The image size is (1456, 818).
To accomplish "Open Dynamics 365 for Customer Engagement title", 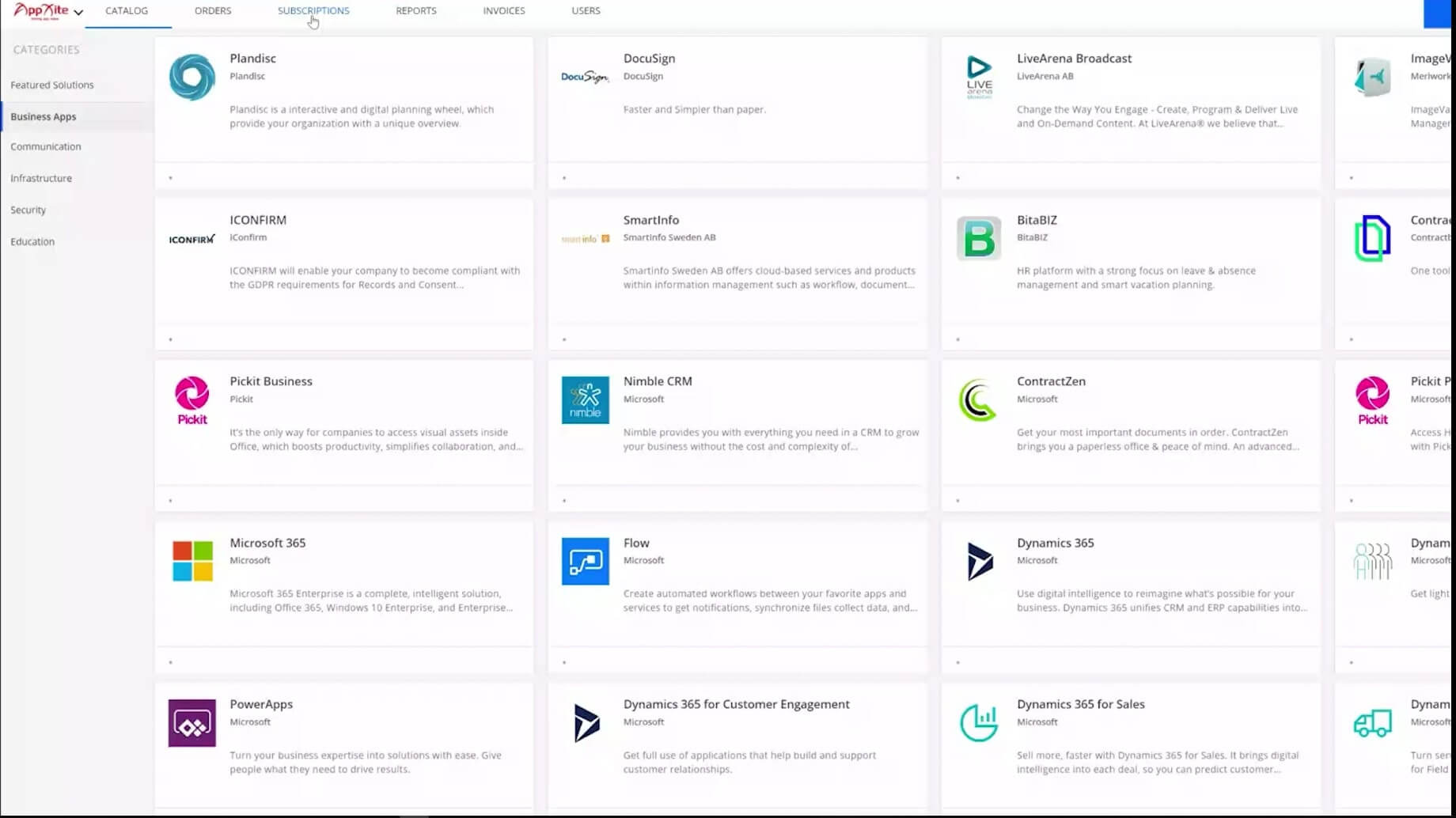I will (736, 704).
